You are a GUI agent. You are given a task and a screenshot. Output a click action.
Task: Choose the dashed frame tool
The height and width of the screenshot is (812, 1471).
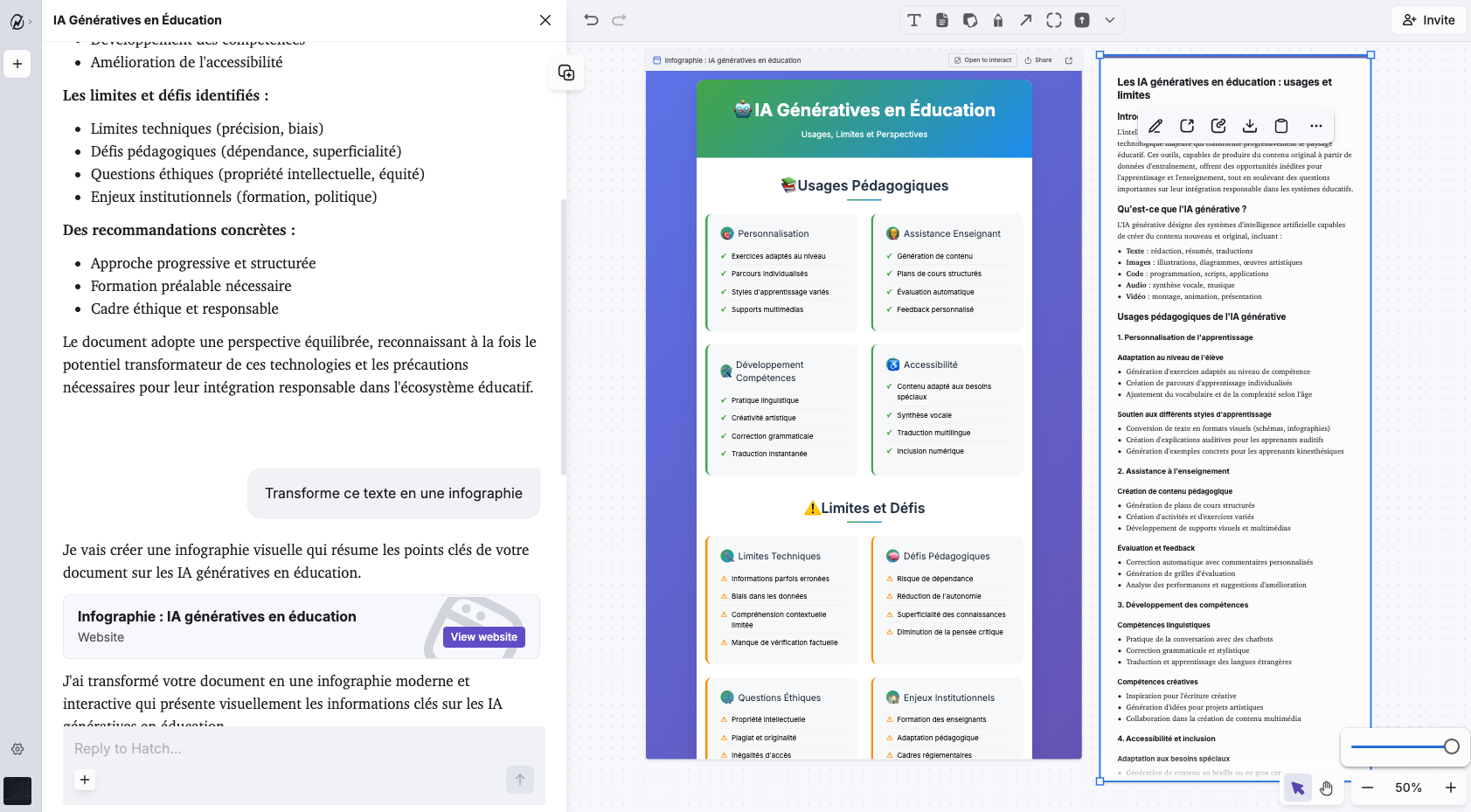coord(1054,20)
